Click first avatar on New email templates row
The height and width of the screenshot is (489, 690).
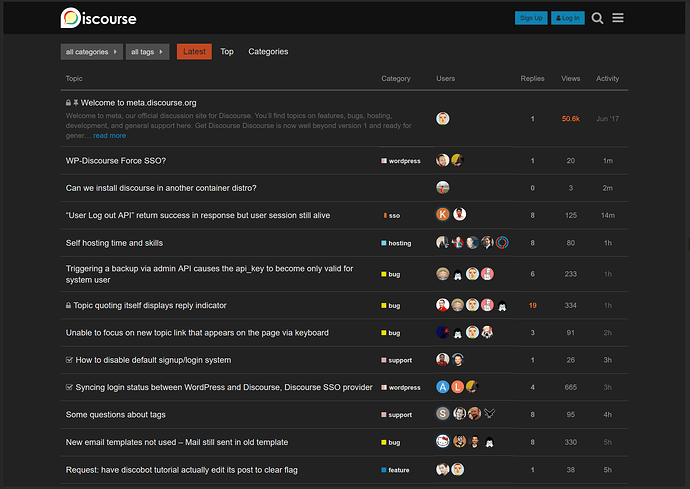pos(443,441)
